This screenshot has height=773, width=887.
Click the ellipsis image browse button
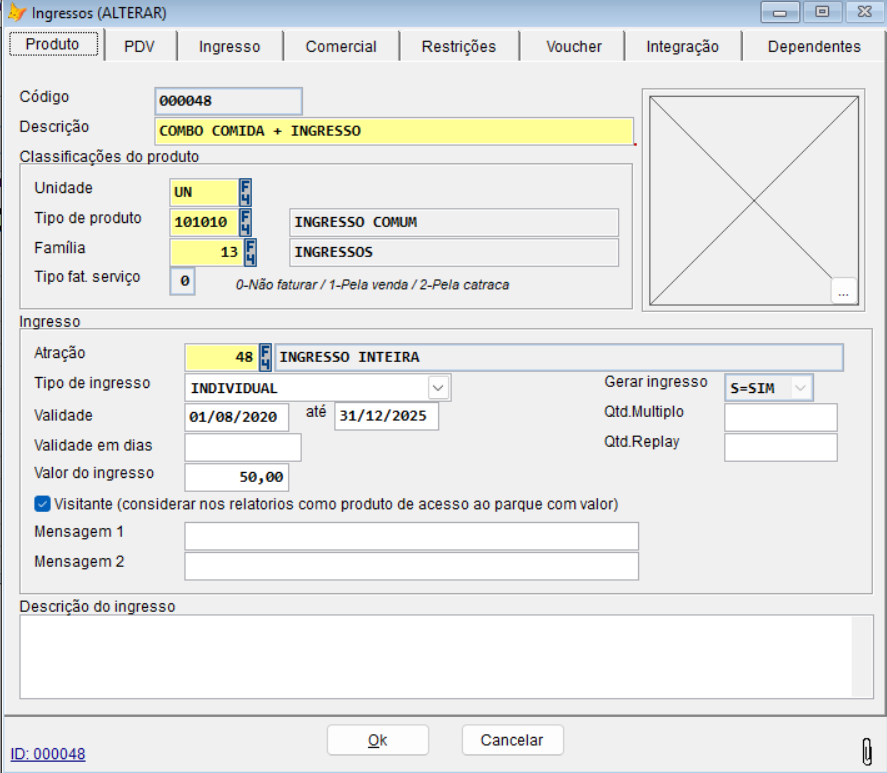[844, 291]
